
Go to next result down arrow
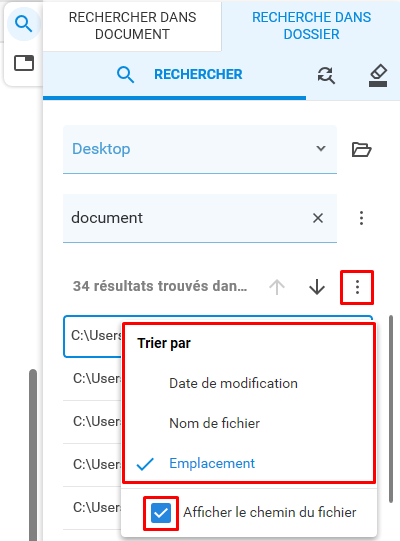point(317,287)
